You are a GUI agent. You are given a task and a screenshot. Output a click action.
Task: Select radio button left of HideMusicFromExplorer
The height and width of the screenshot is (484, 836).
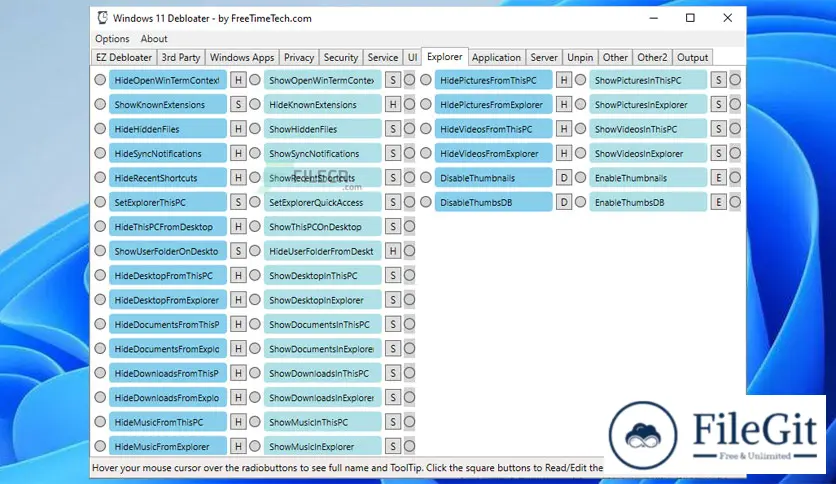click(100, 446)
